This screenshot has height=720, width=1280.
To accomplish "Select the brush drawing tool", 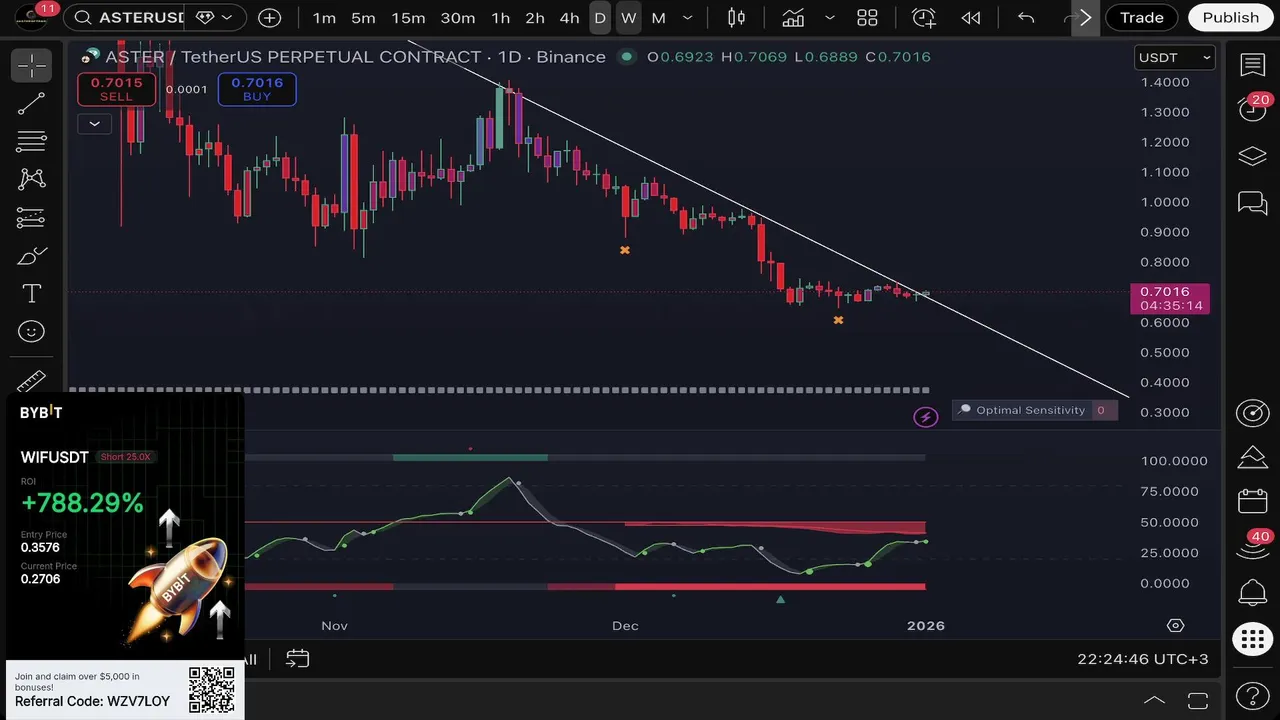I will (32, 255).
